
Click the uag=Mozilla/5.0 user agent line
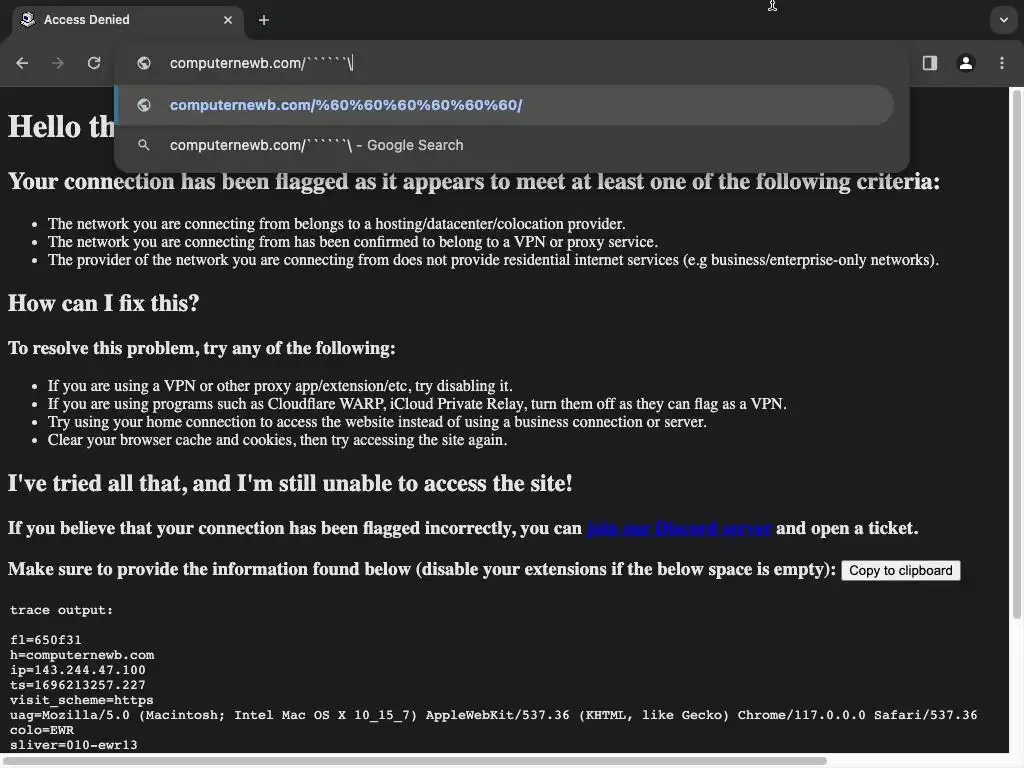[x=494, y=715]
